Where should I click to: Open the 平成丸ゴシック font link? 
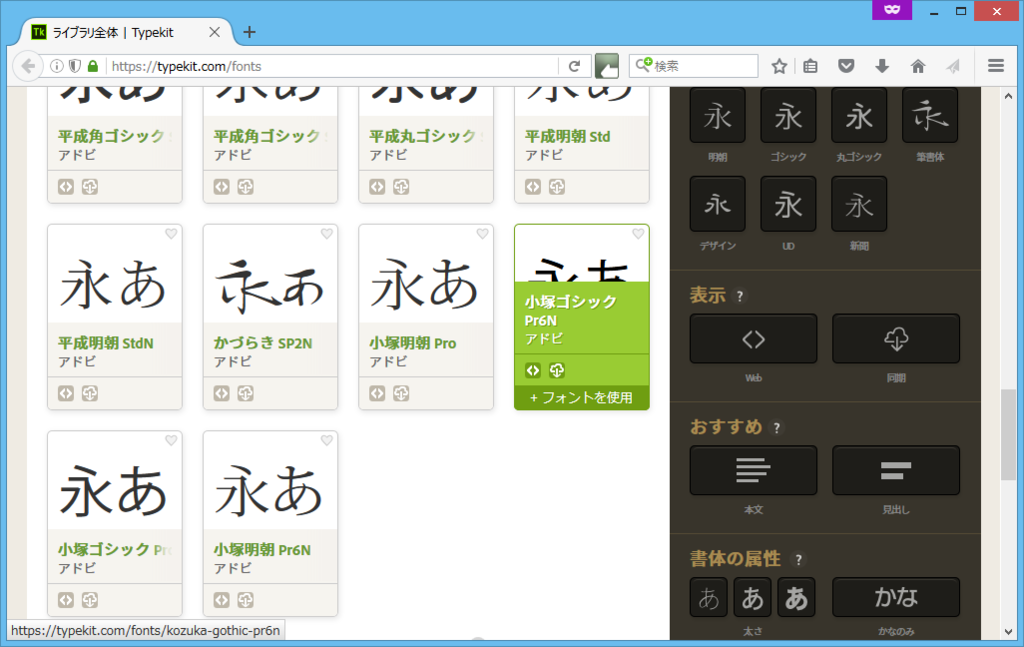424,136
